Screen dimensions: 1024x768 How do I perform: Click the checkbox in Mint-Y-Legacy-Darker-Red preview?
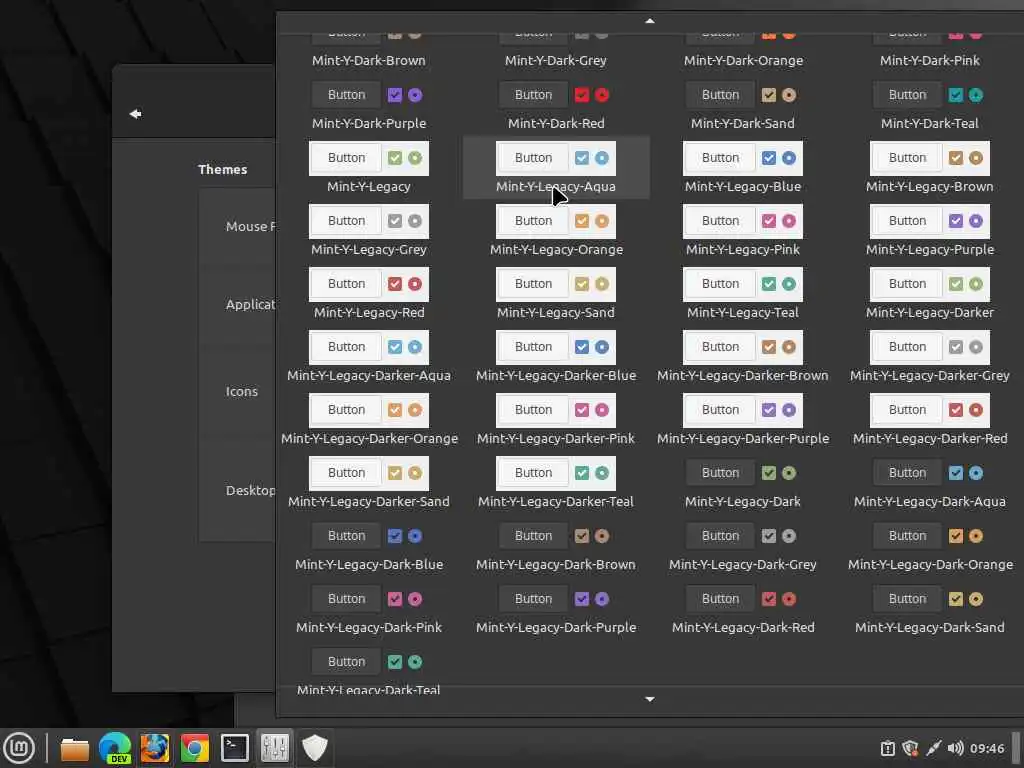[955, 410]
